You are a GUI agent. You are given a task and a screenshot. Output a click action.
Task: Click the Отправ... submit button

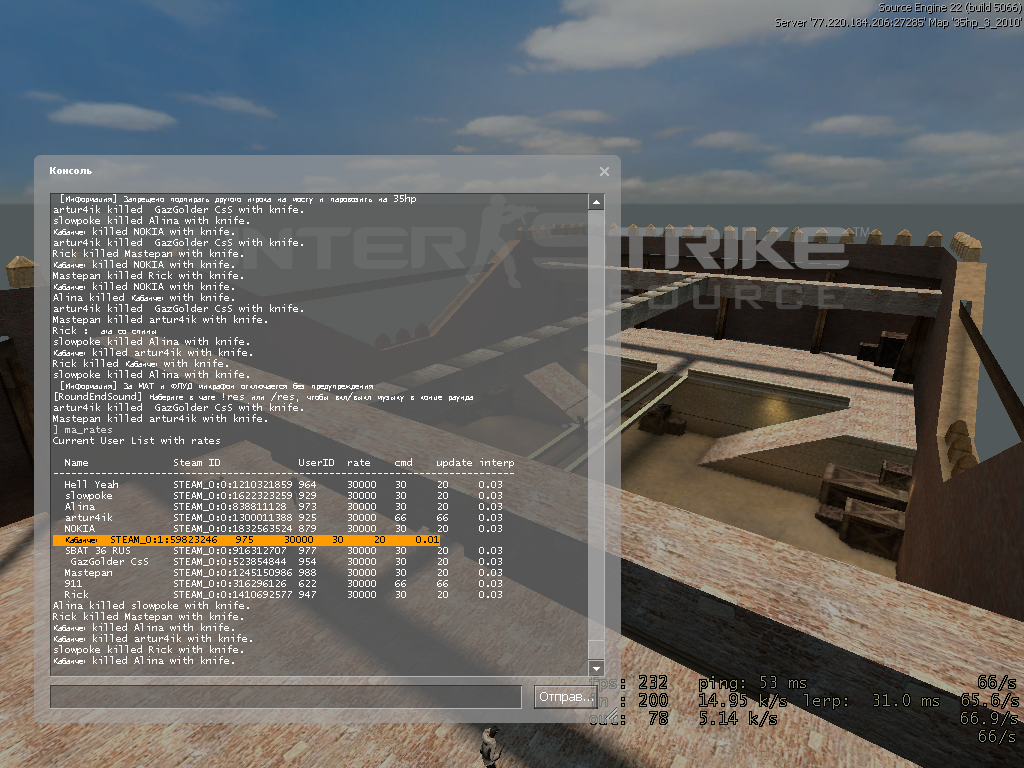pyautogui.click(x=564, y=697)
